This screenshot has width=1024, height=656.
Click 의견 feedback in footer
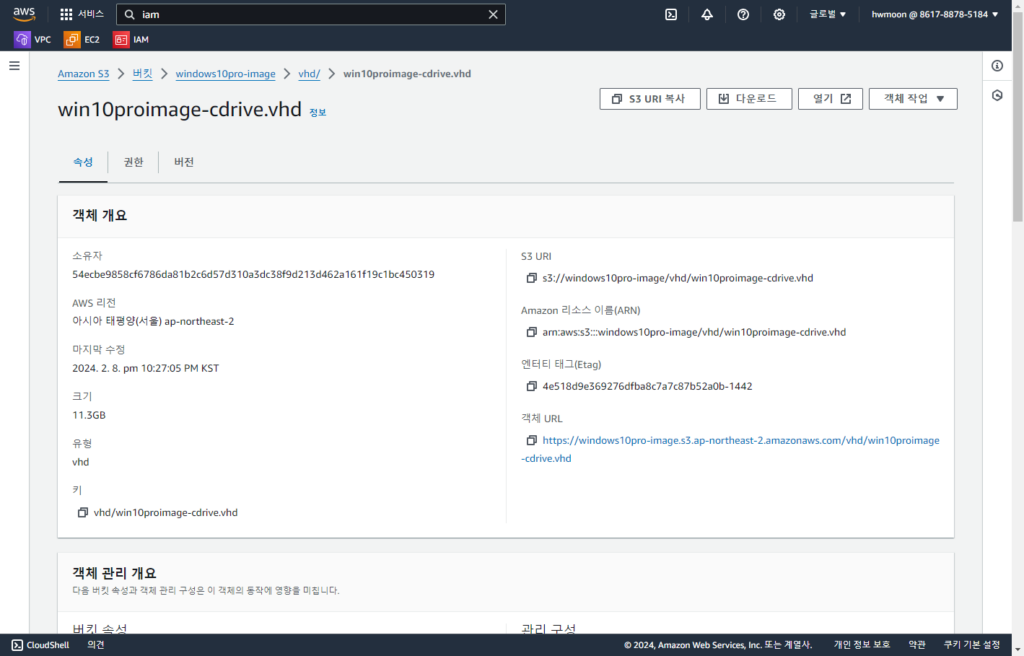tap(96, 645)
